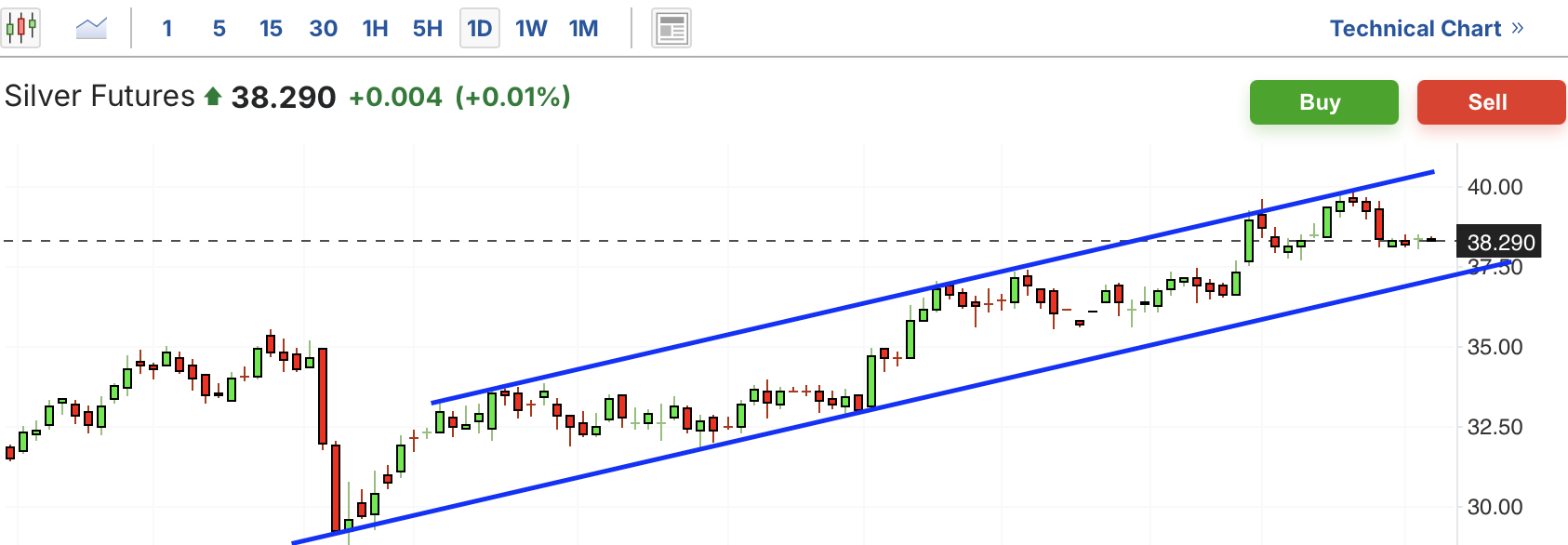
Task: Click the 38.290 current price axis label
Action: point(1499,242)
